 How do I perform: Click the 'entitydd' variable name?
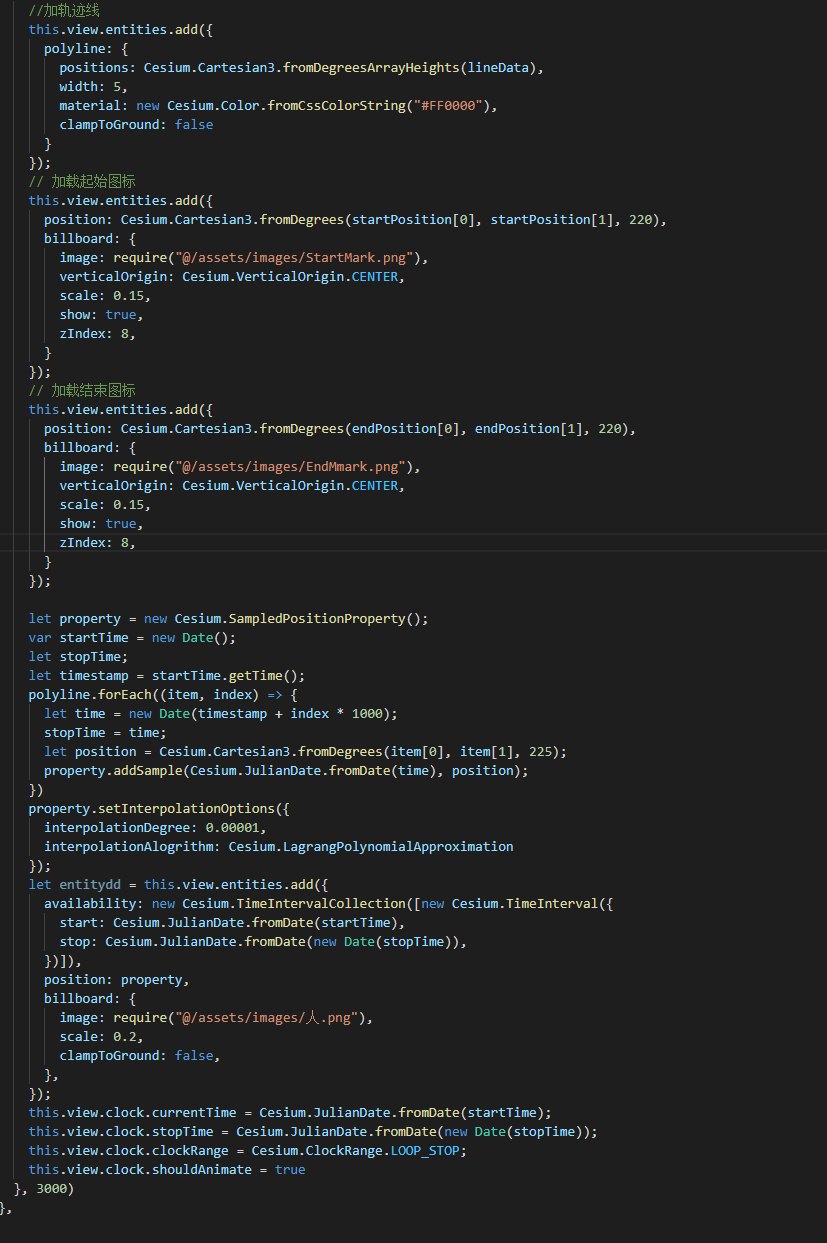[x=90, y=885]
